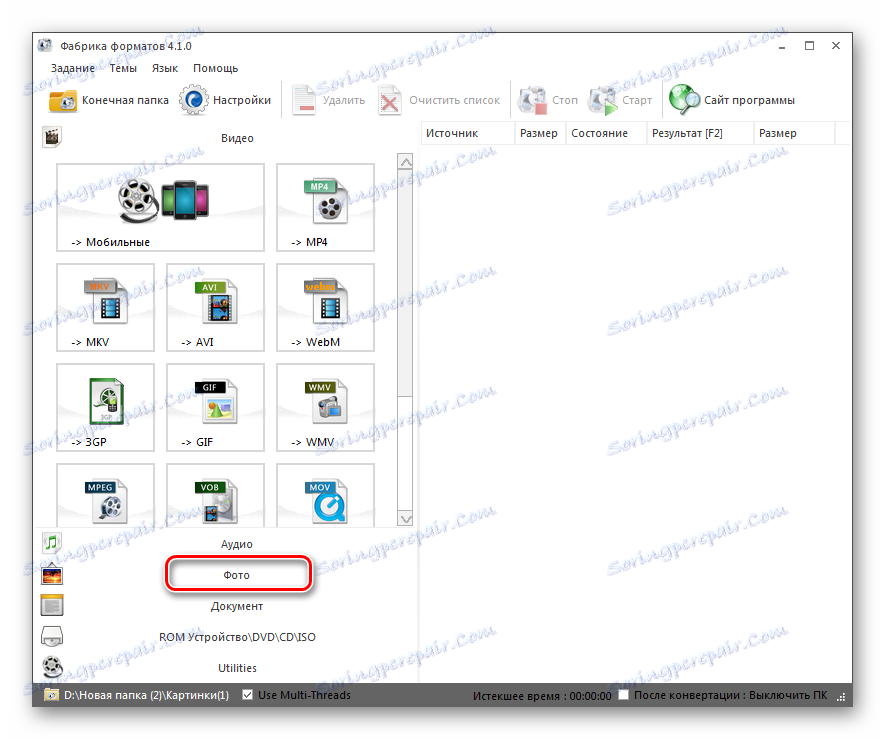Open the Язык menu

point(165,68)
